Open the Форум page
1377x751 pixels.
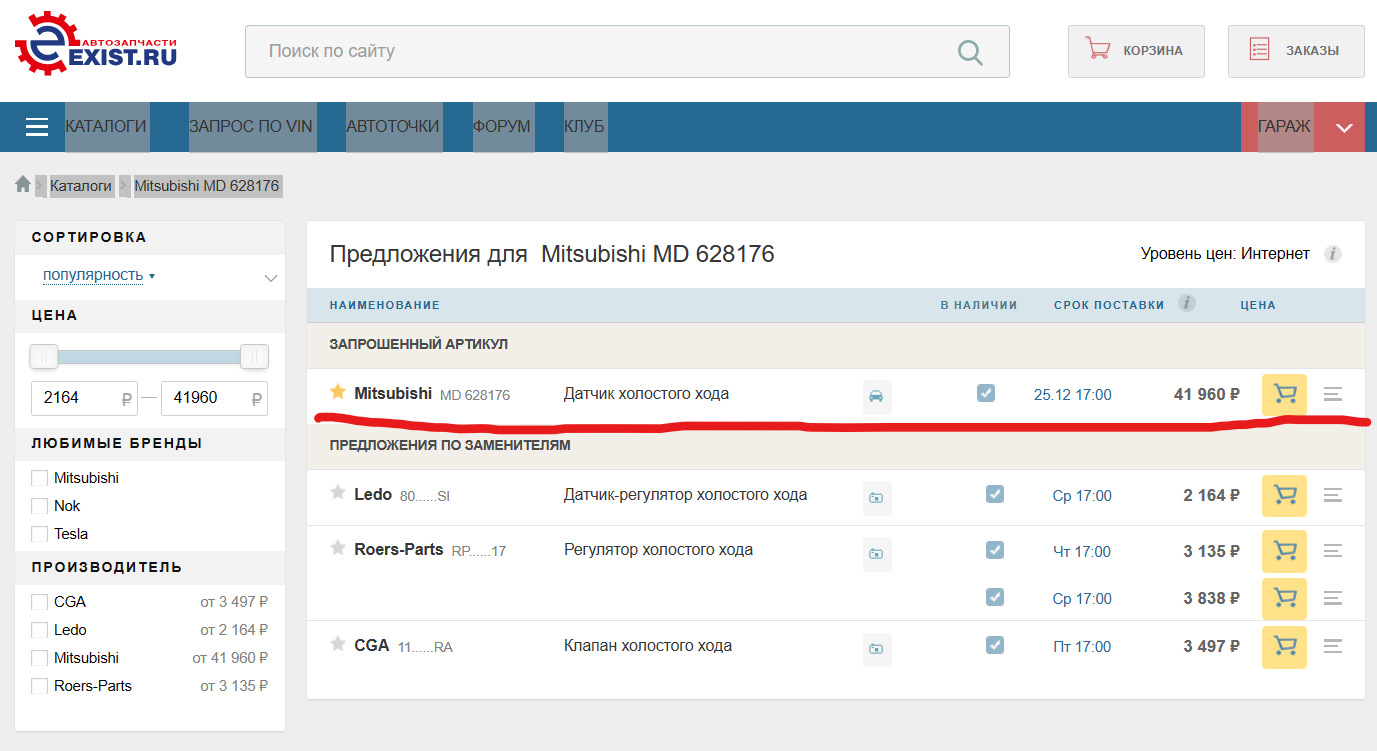coord(502,127)
